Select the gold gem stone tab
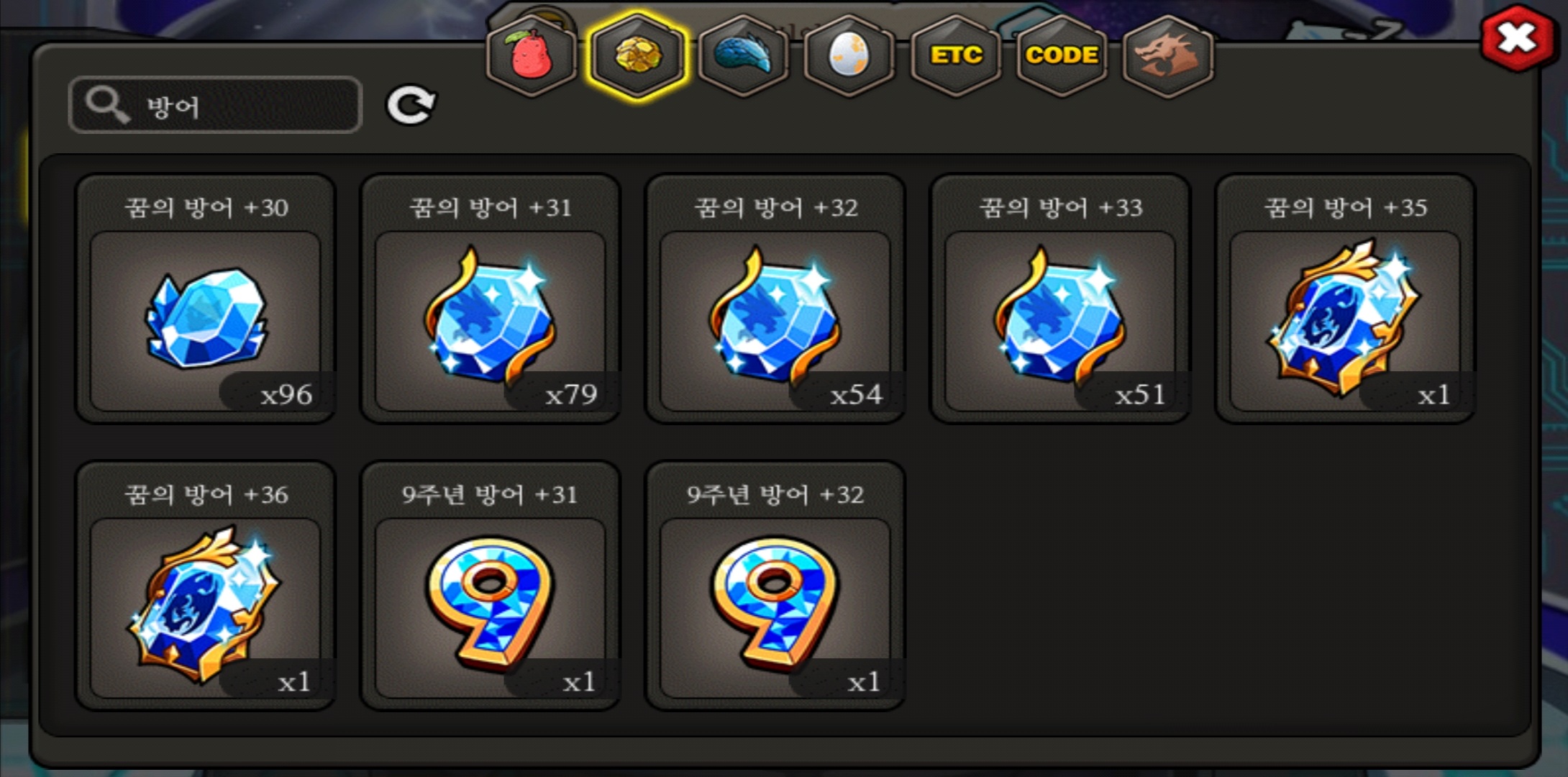The height and width of the screenshot is (777, 1568). pos(637,56)
